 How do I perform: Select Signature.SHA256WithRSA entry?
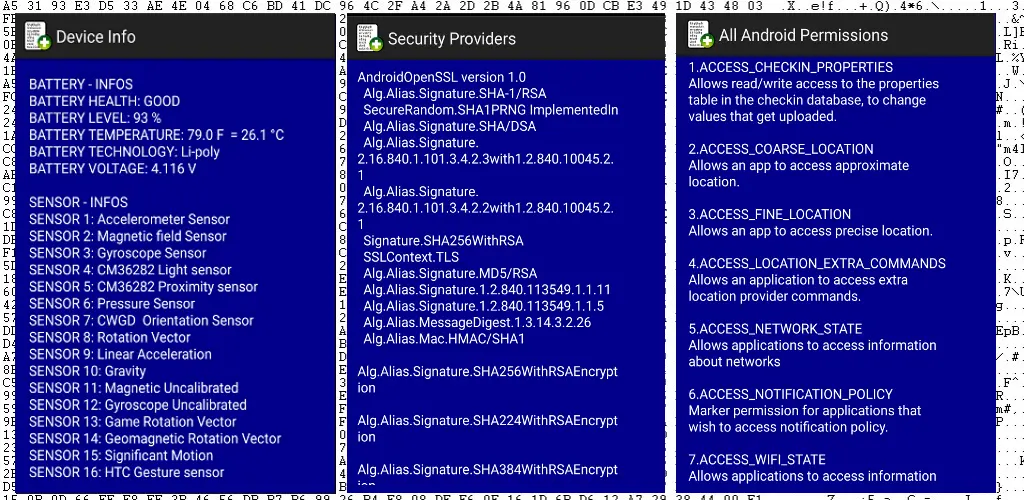click(443, 241)
